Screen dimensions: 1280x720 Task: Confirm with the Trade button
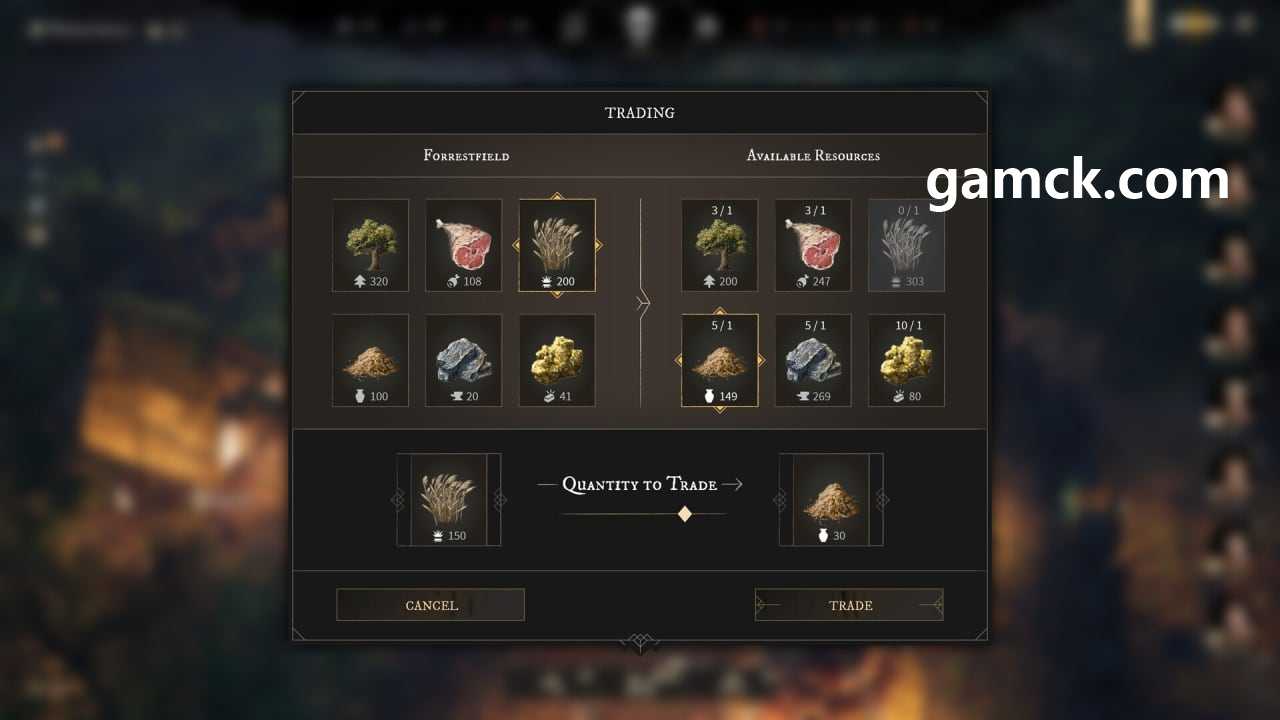coord(849,605)
